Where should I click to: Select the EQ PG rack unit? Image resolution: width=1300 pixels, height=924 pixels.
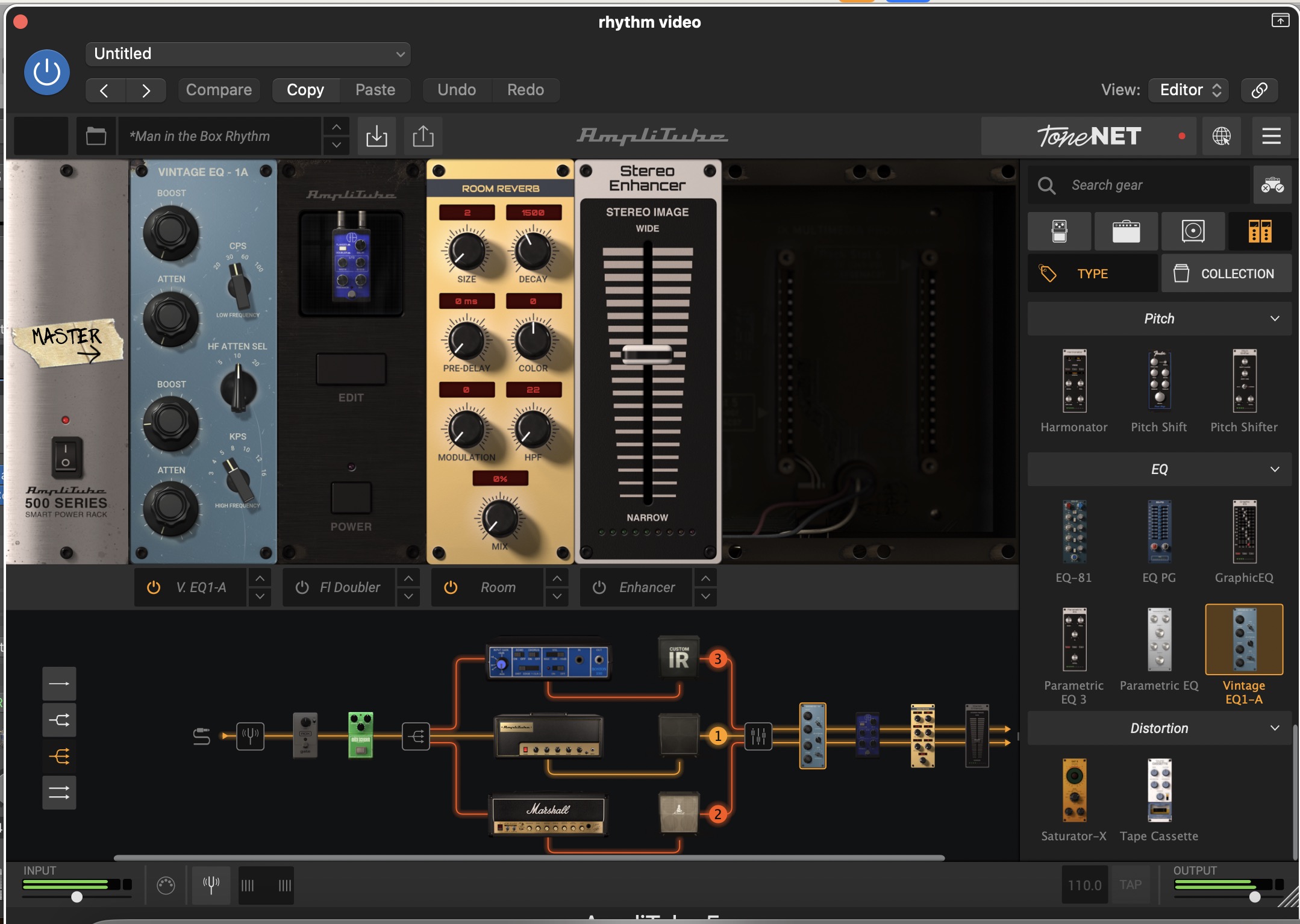1159,541
